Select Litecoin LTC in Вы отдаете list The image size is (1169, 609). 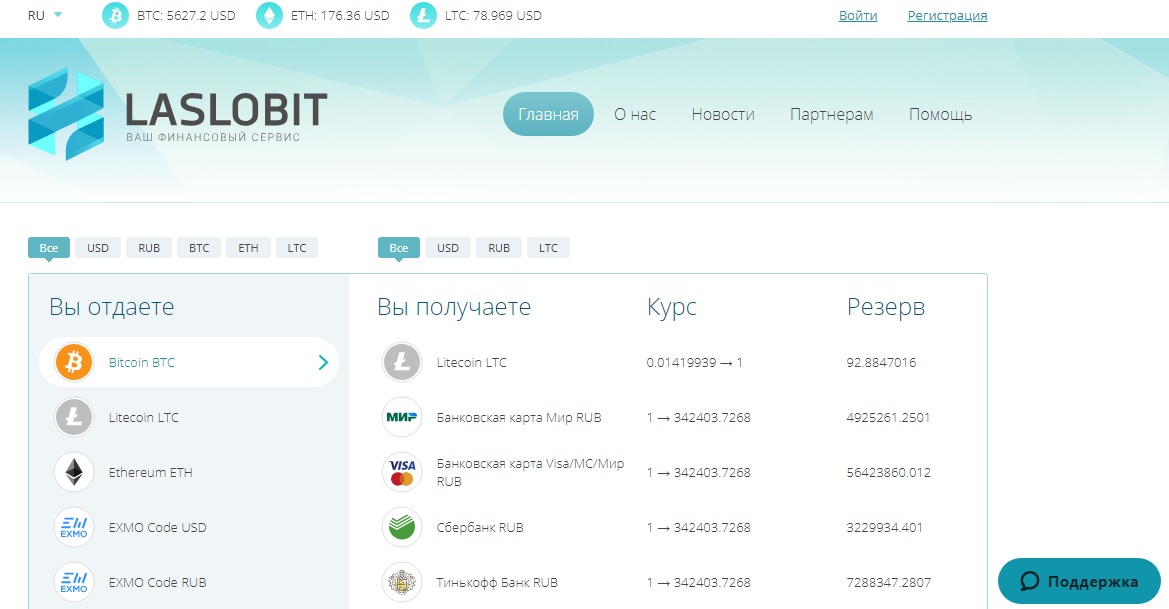point(144,417)
